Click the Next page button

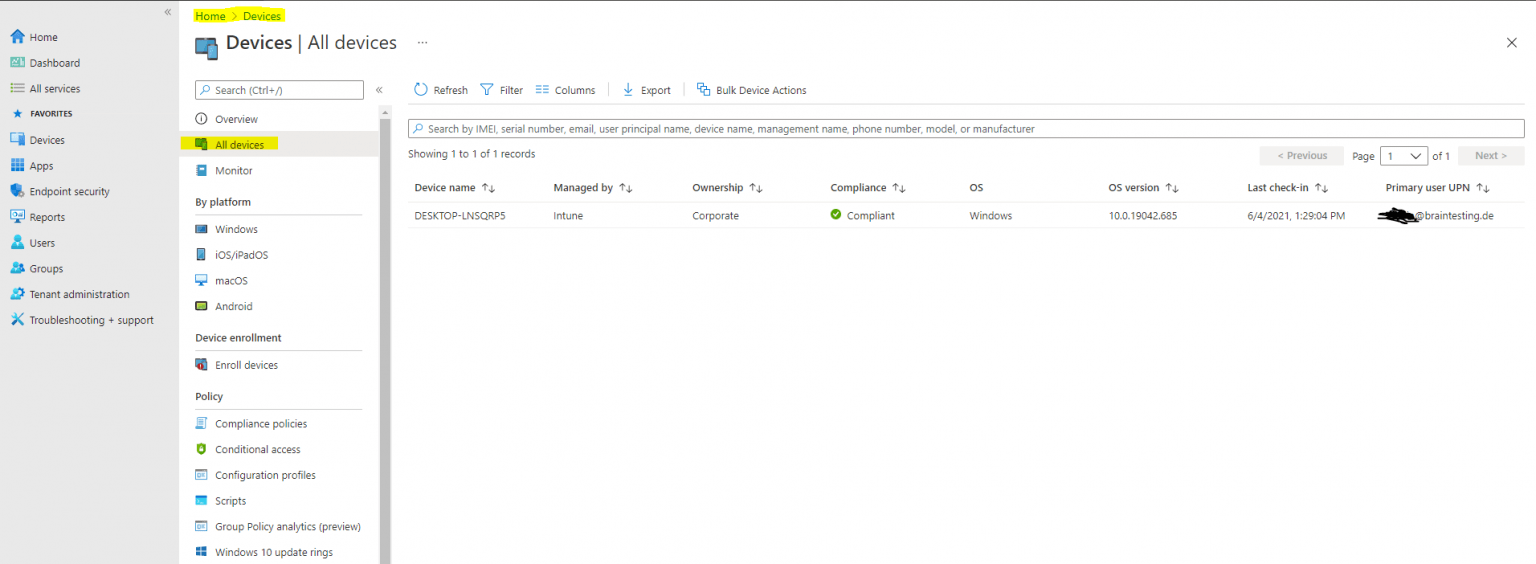click(x=1491, y=156)
